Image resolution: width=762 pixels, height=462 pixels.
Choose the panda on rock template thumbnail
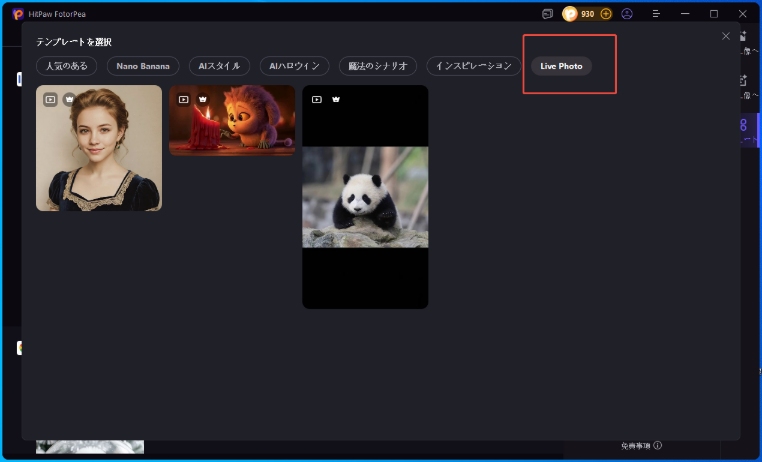365,197
